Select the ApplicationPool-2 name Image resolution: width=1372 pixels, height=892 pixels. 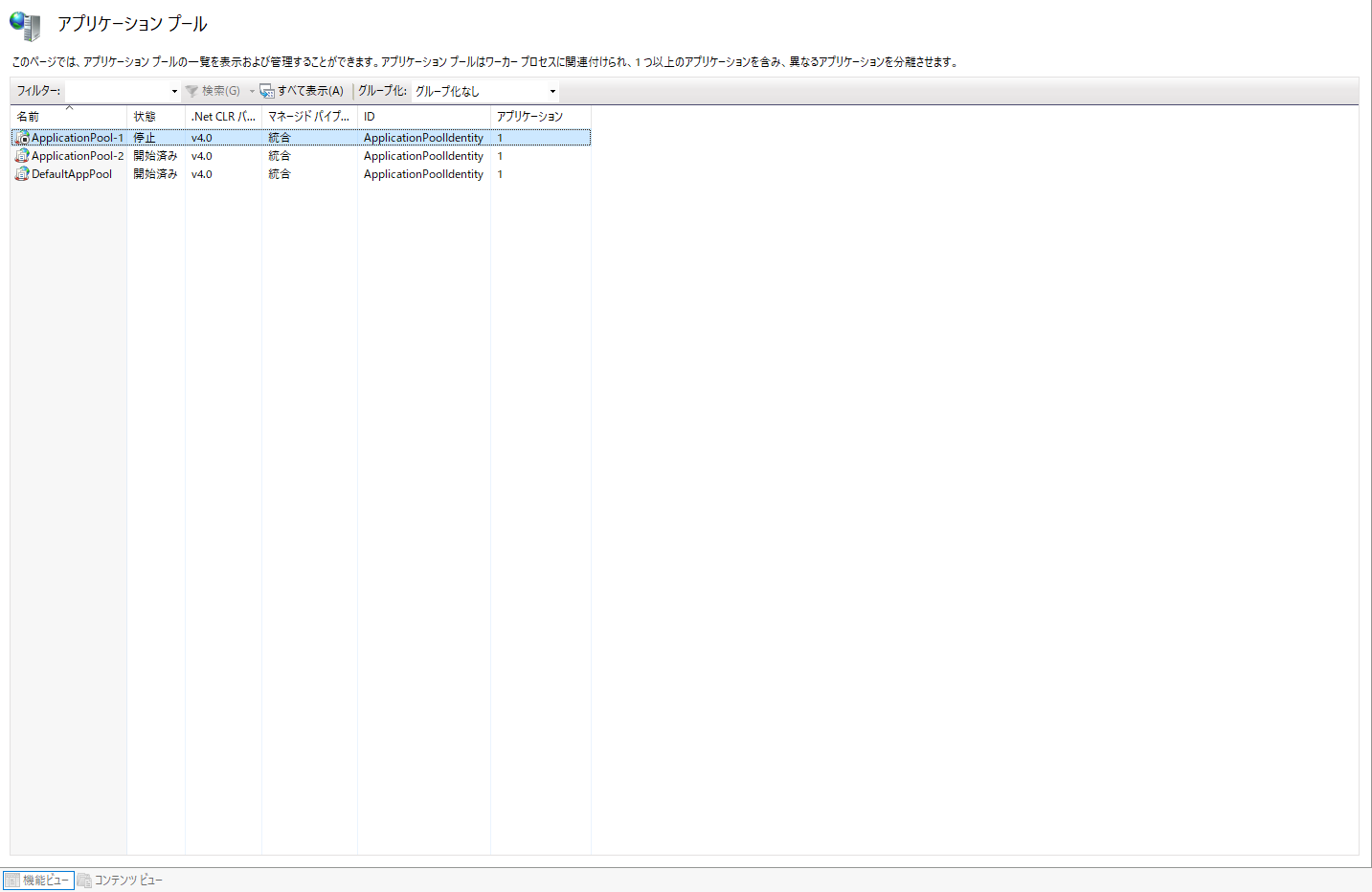[78, 156]
